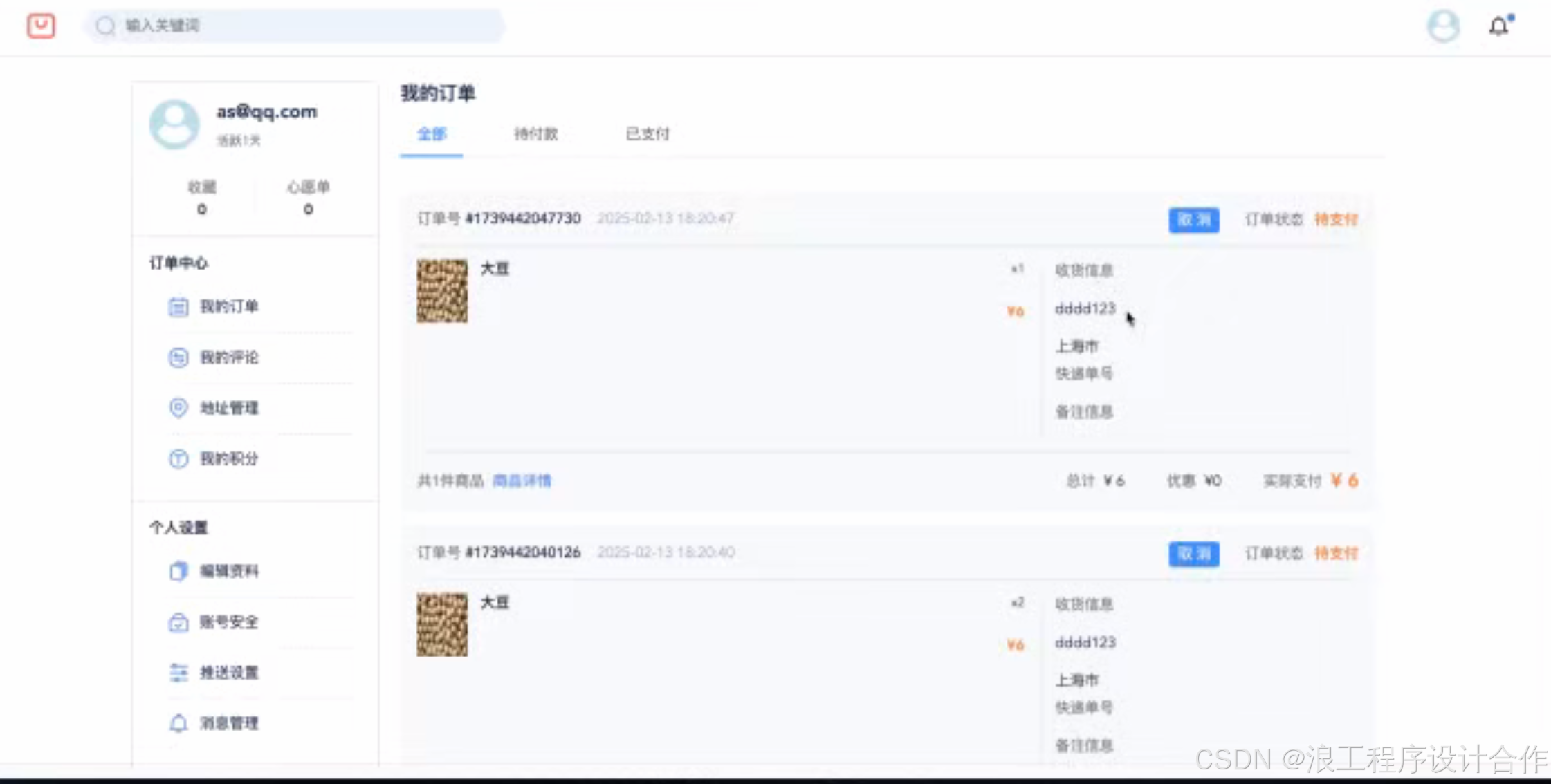Click the red shop logo icon
Image resolution: width=1551 pixels, height=784 pixels.
[41, 26]
